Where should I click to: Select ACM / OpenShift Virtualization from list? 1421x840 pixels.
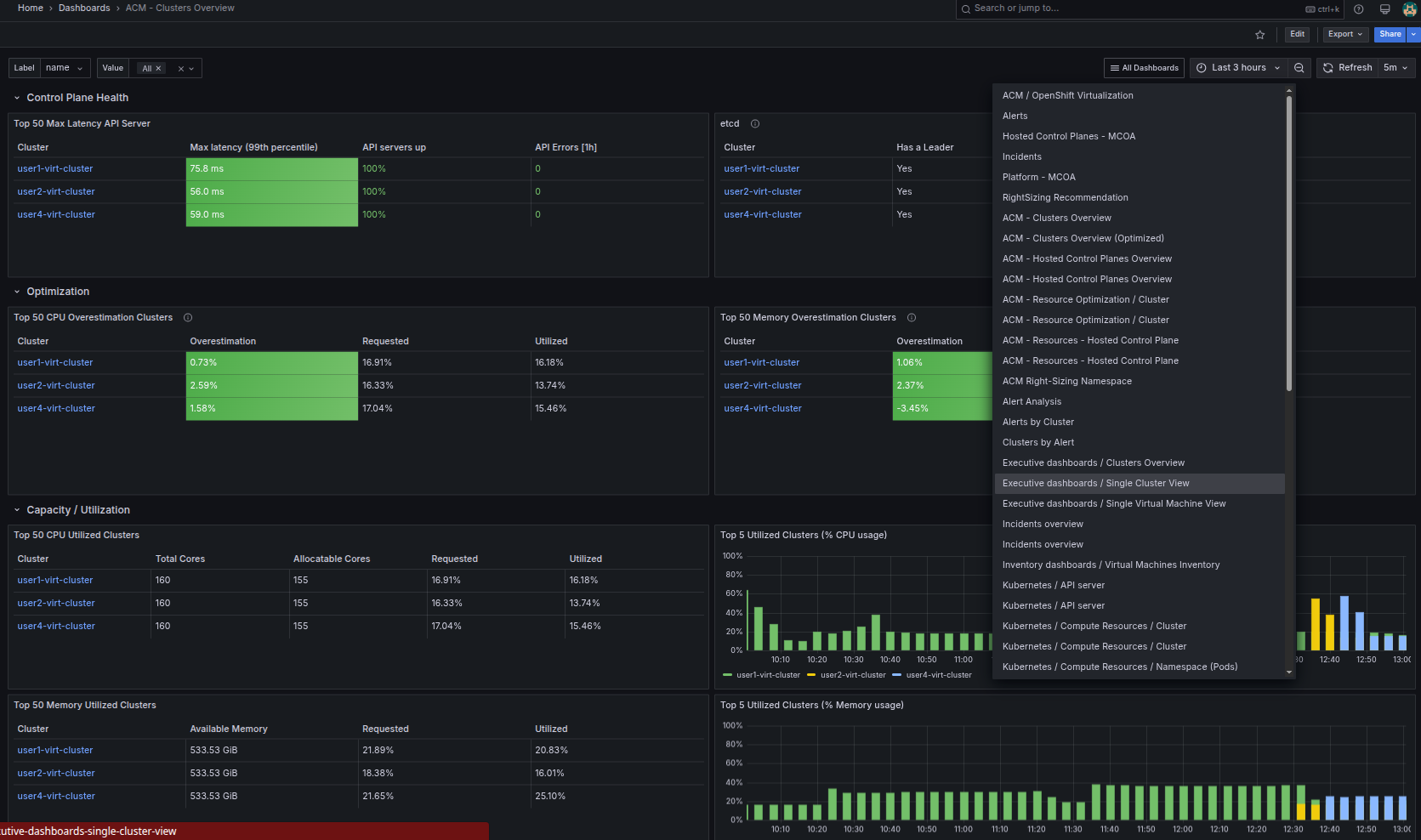(1140, 96)
